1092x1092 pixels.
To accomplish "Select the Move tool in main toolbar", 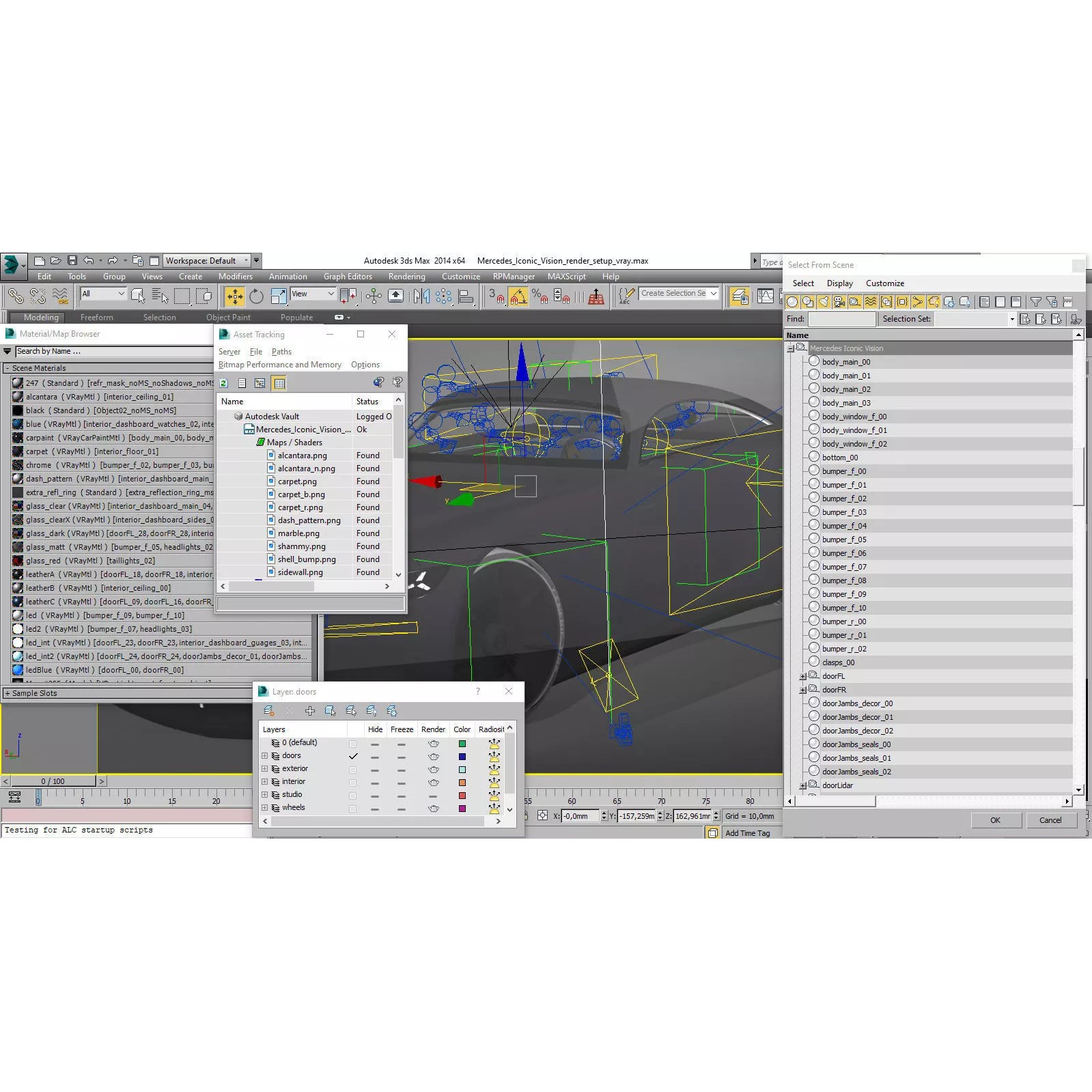I will (x=234, y=296).
